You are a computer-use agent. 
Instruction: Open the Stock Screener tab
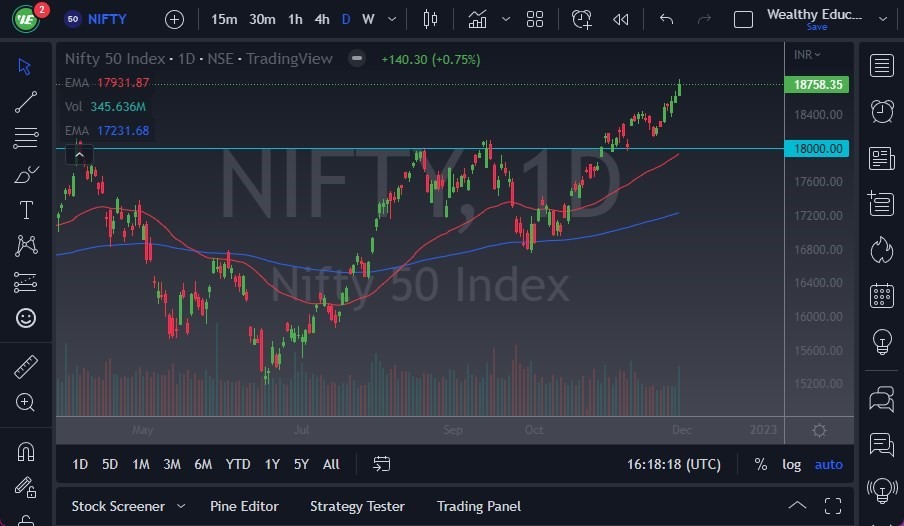coord(118,506)
